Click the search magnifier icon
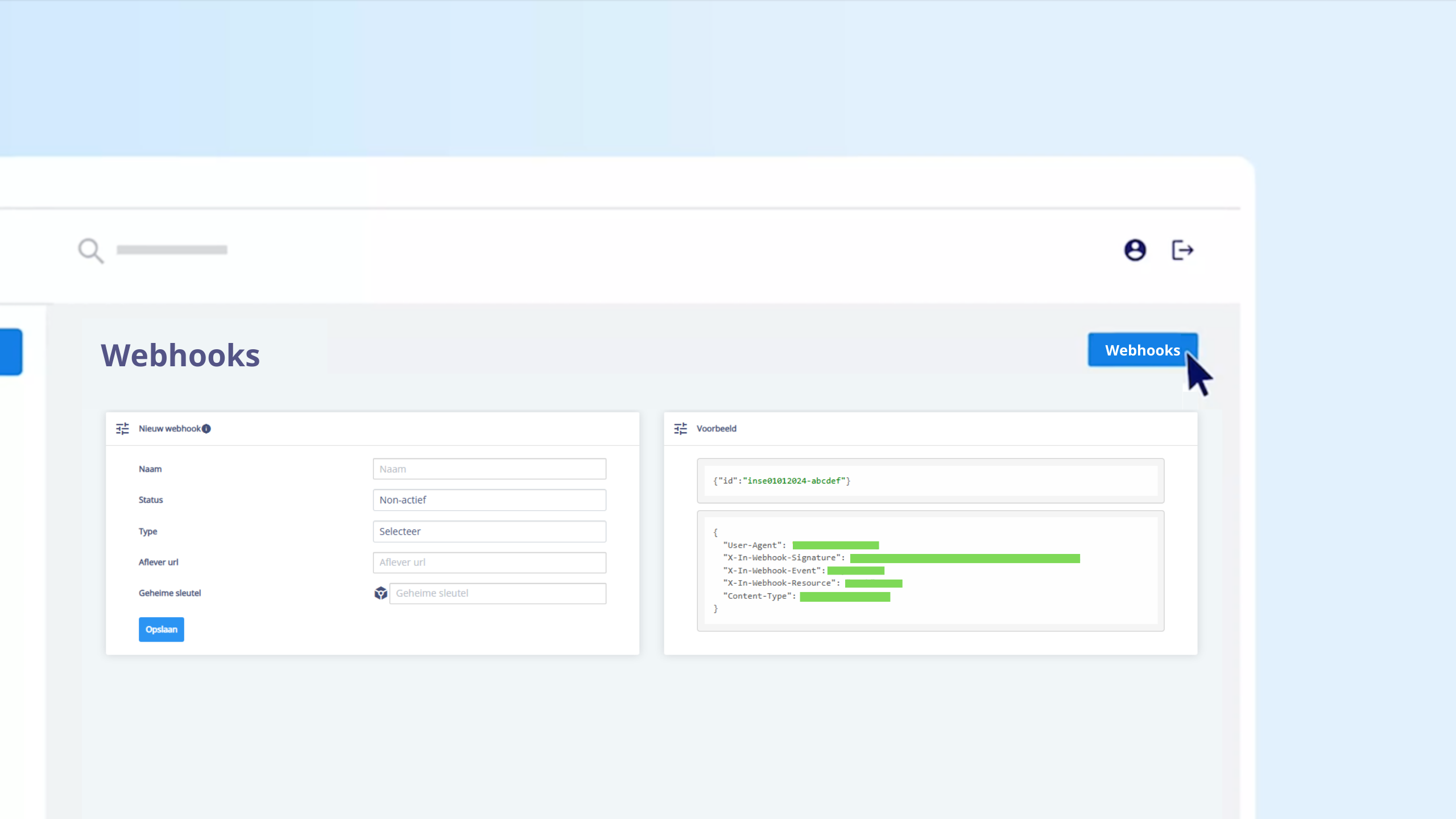The height and width of the screenshot is (819, 1456). (89, 250)
